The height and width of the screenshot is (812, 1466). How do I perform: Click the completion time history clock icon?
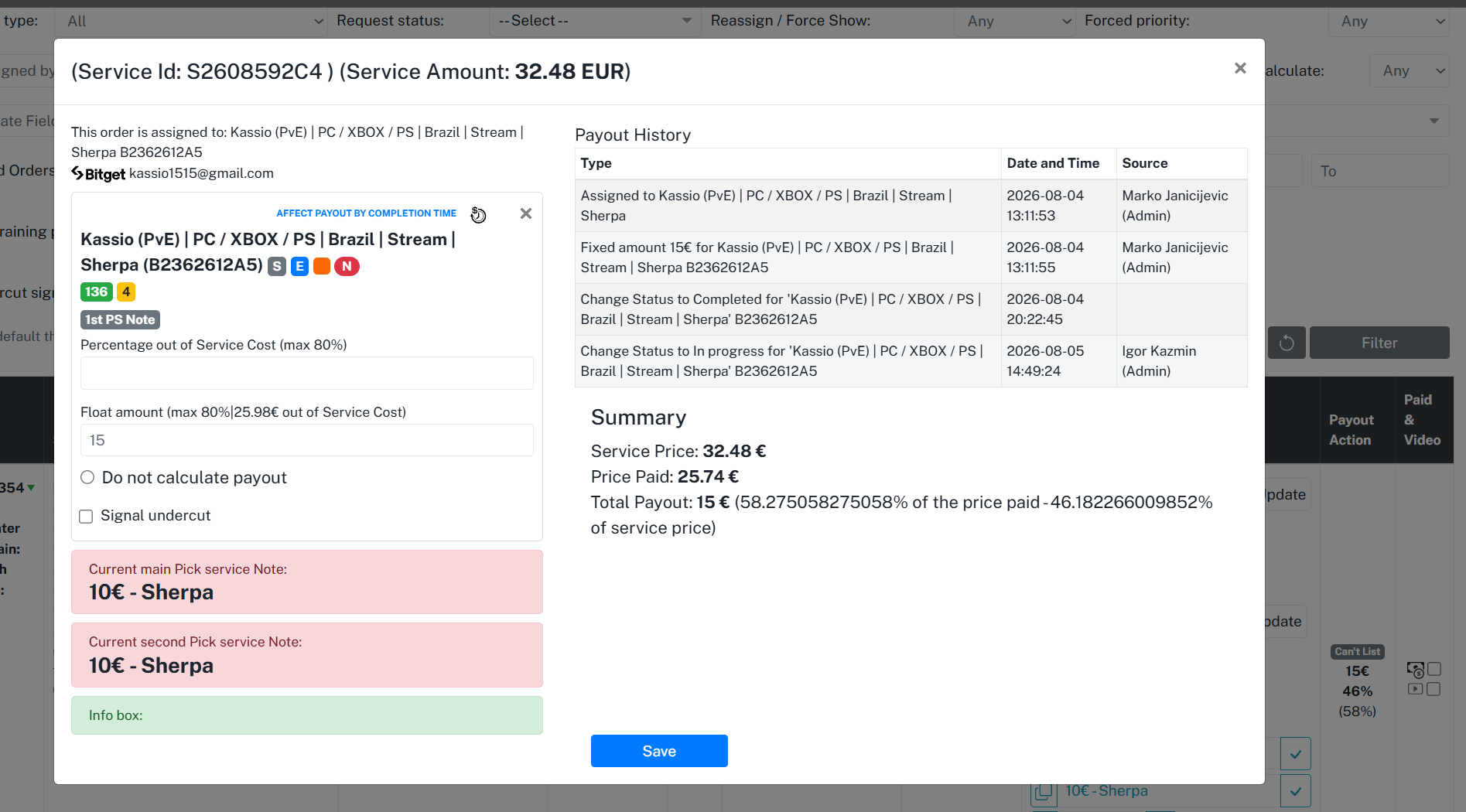click(x=479, y=215)
